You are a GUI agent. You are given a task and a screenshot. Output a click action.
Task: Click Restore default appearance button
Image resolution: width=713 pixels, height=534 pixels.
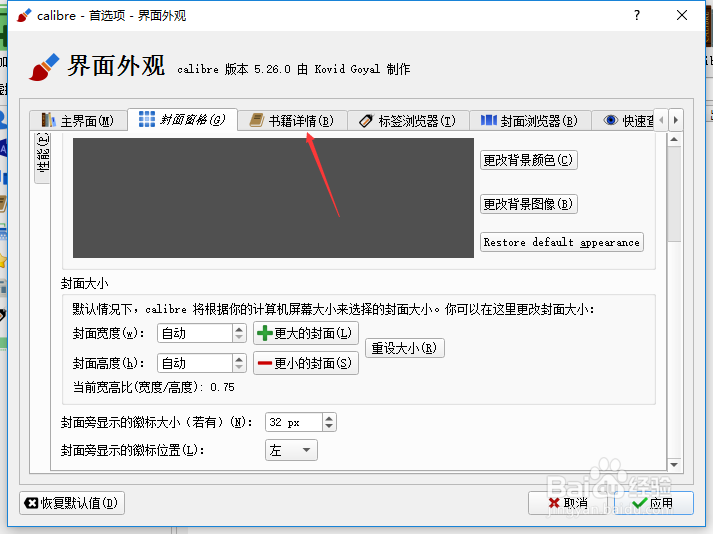562,242
